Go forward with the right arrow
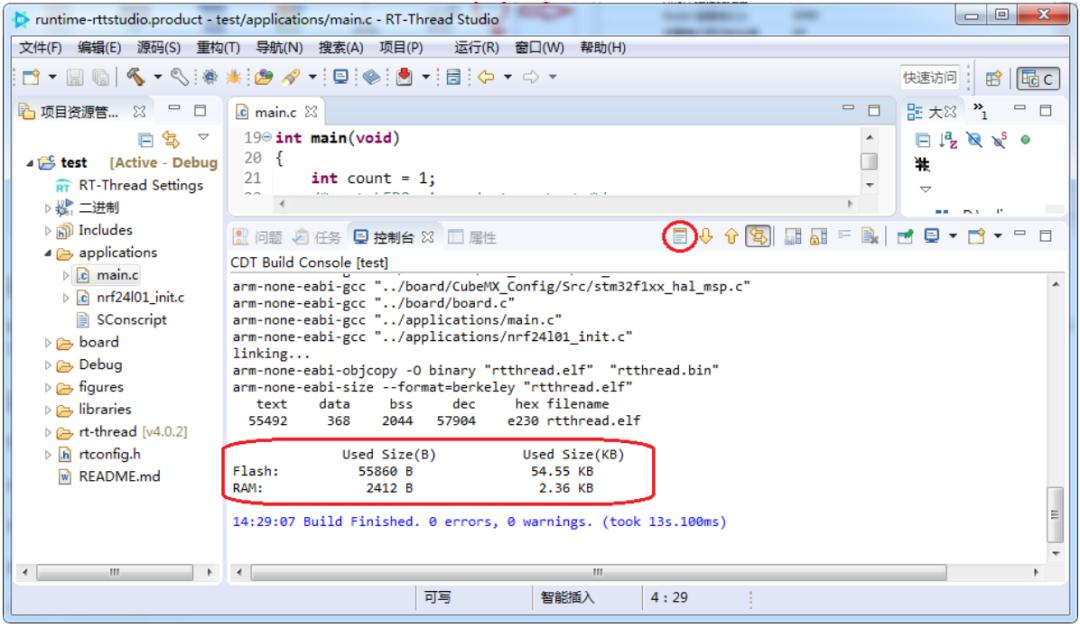Viewport: 1080px width, 628px height. point(531,76)
